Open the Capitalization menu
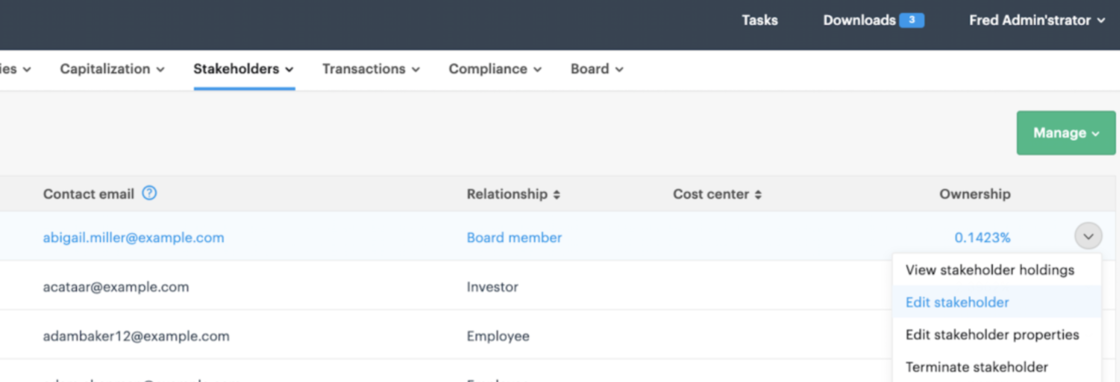1120x382 pixels. (112, 69)
